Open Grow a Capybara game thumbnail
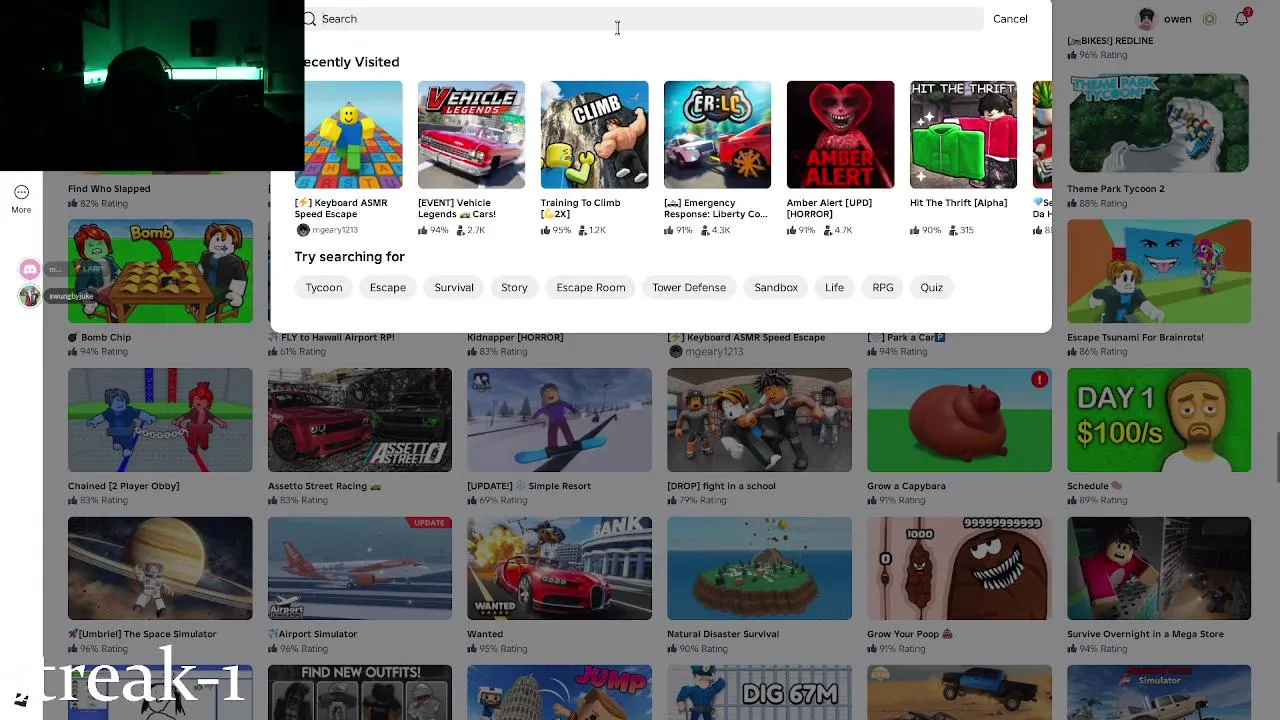 point(959,420)
